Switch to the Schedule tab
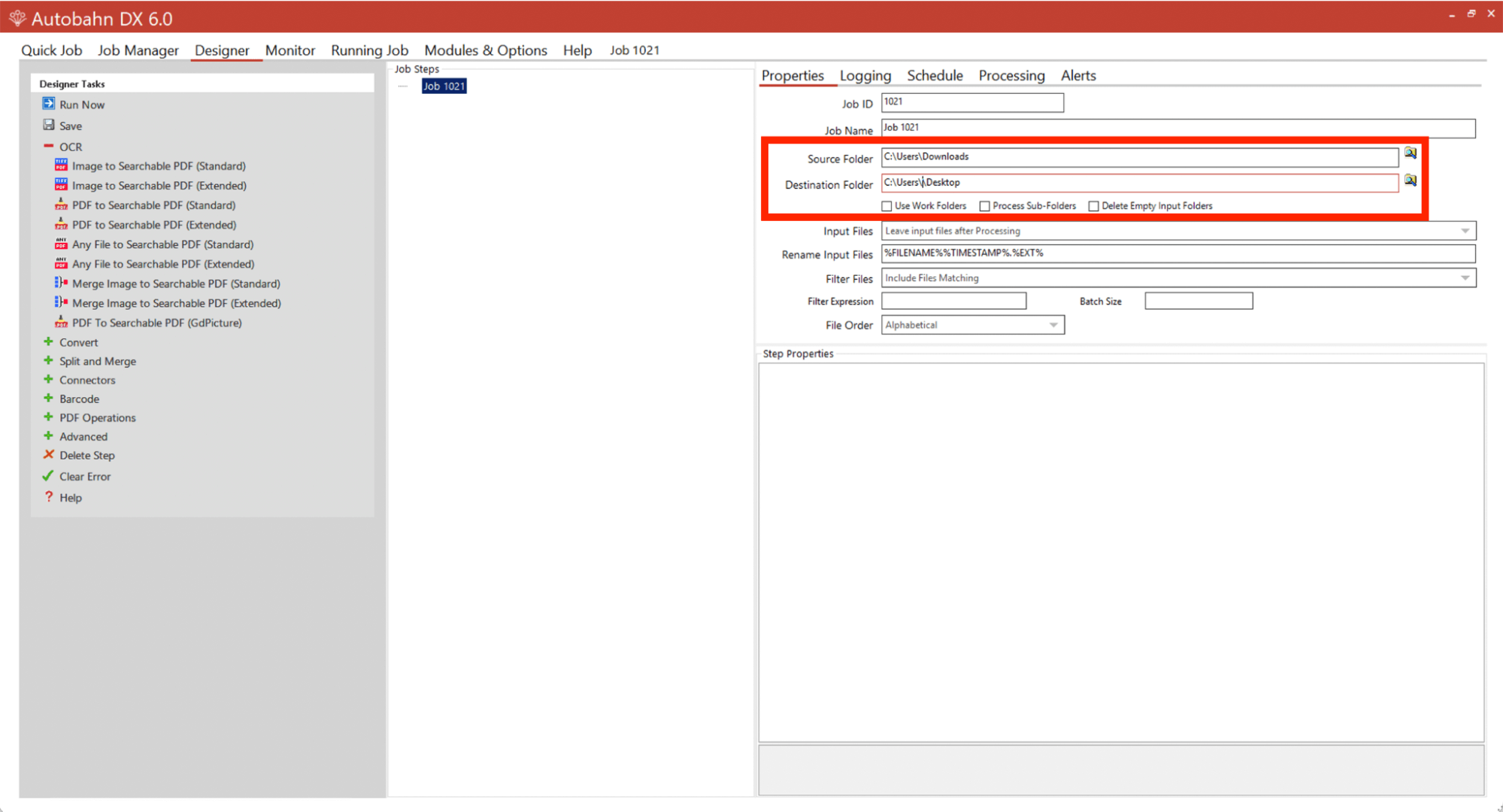The image size is (1503, 812). (x=935, y=75)
